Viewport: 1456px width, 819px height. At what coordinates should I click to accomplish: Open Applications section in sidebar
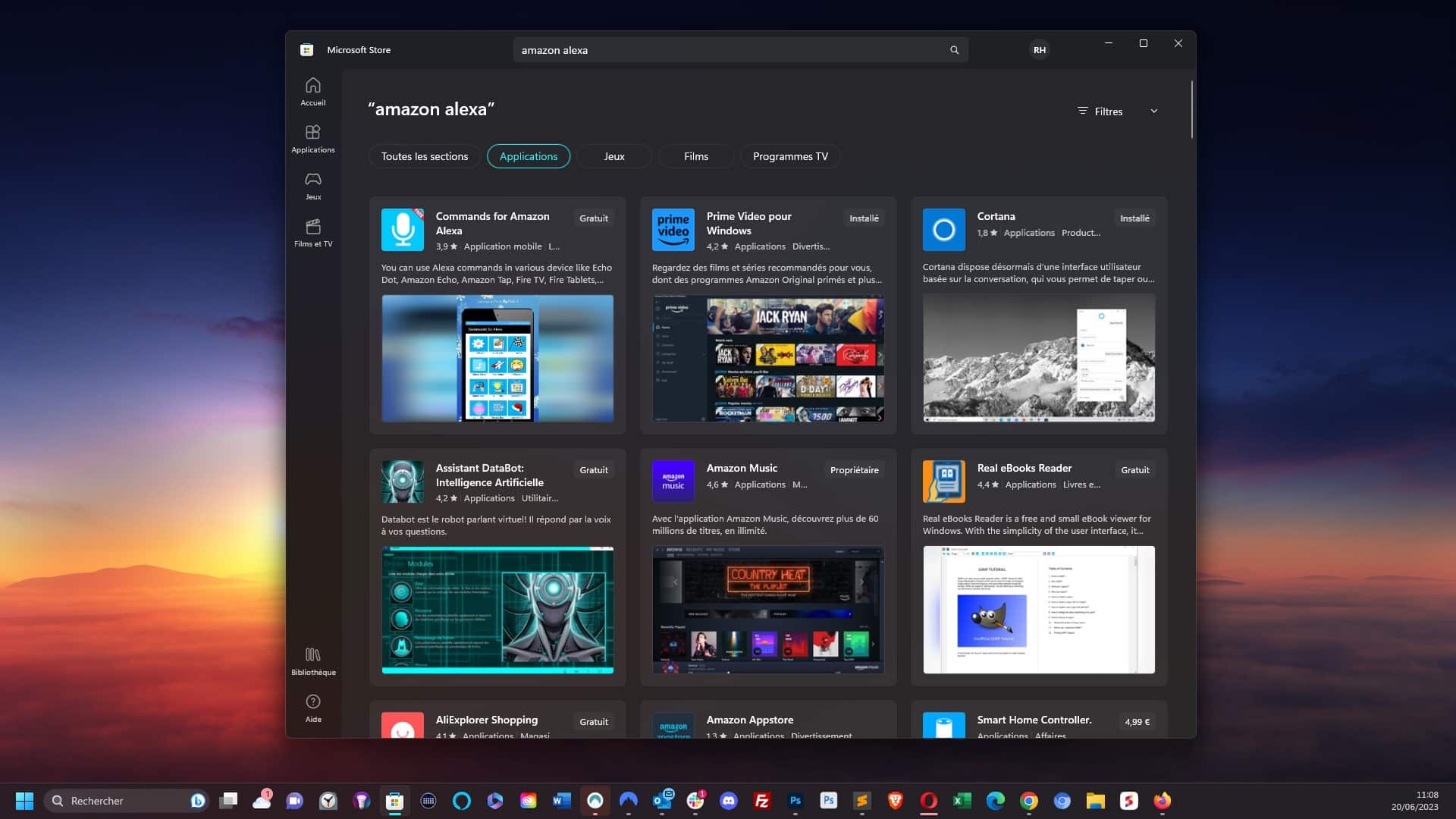pos(312,139)
